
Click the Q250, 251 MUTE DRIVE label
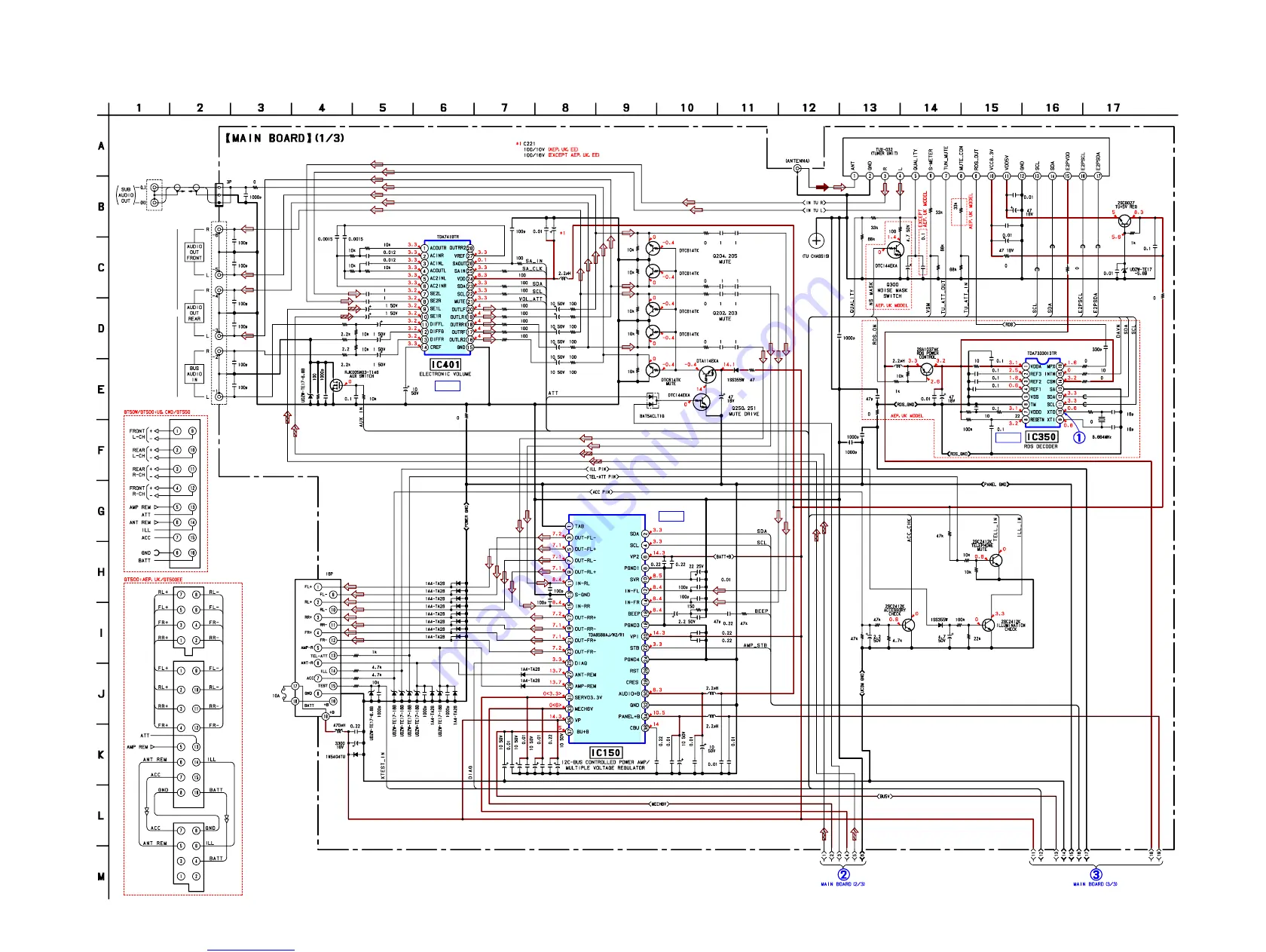point(745,412)
